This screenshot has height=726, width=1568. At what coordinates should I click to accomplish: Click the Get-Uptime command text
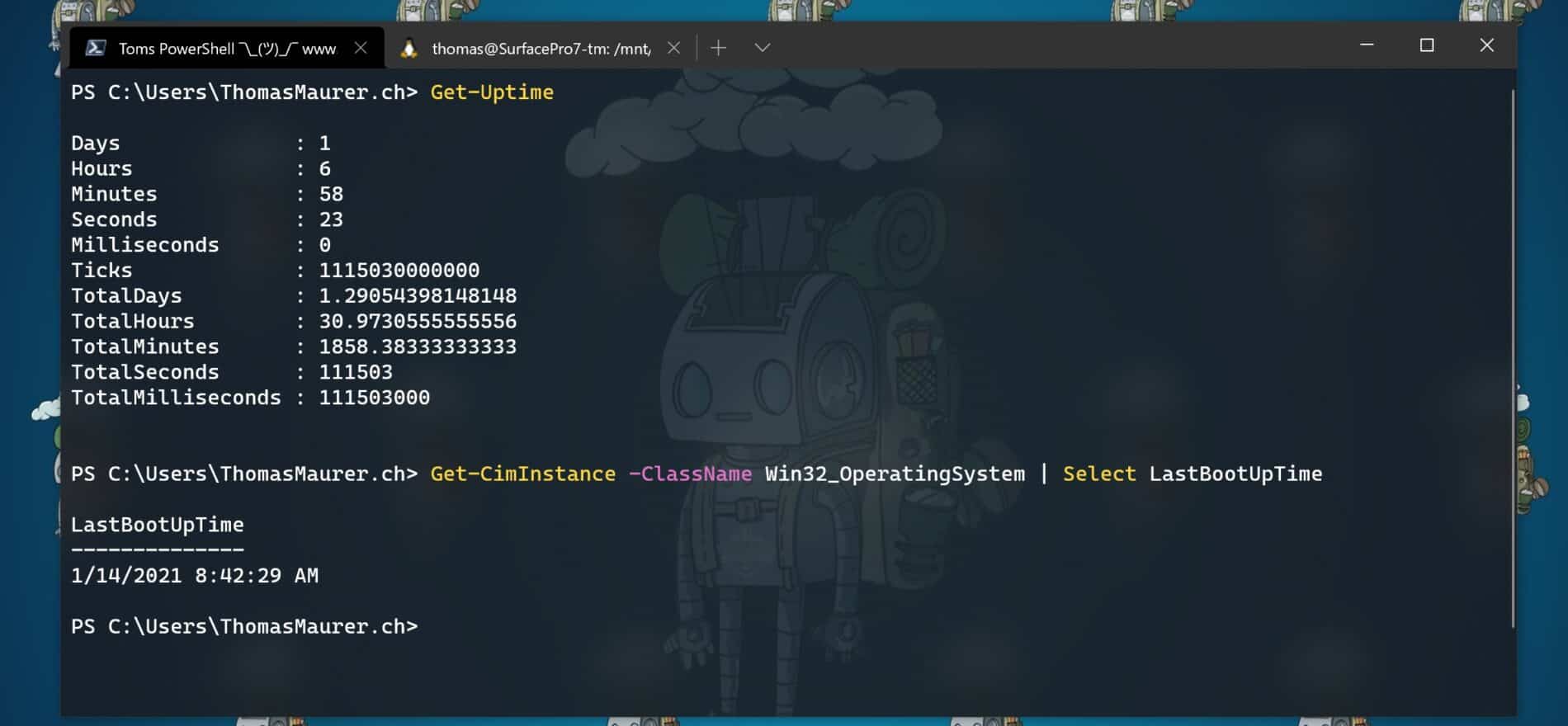492,92
